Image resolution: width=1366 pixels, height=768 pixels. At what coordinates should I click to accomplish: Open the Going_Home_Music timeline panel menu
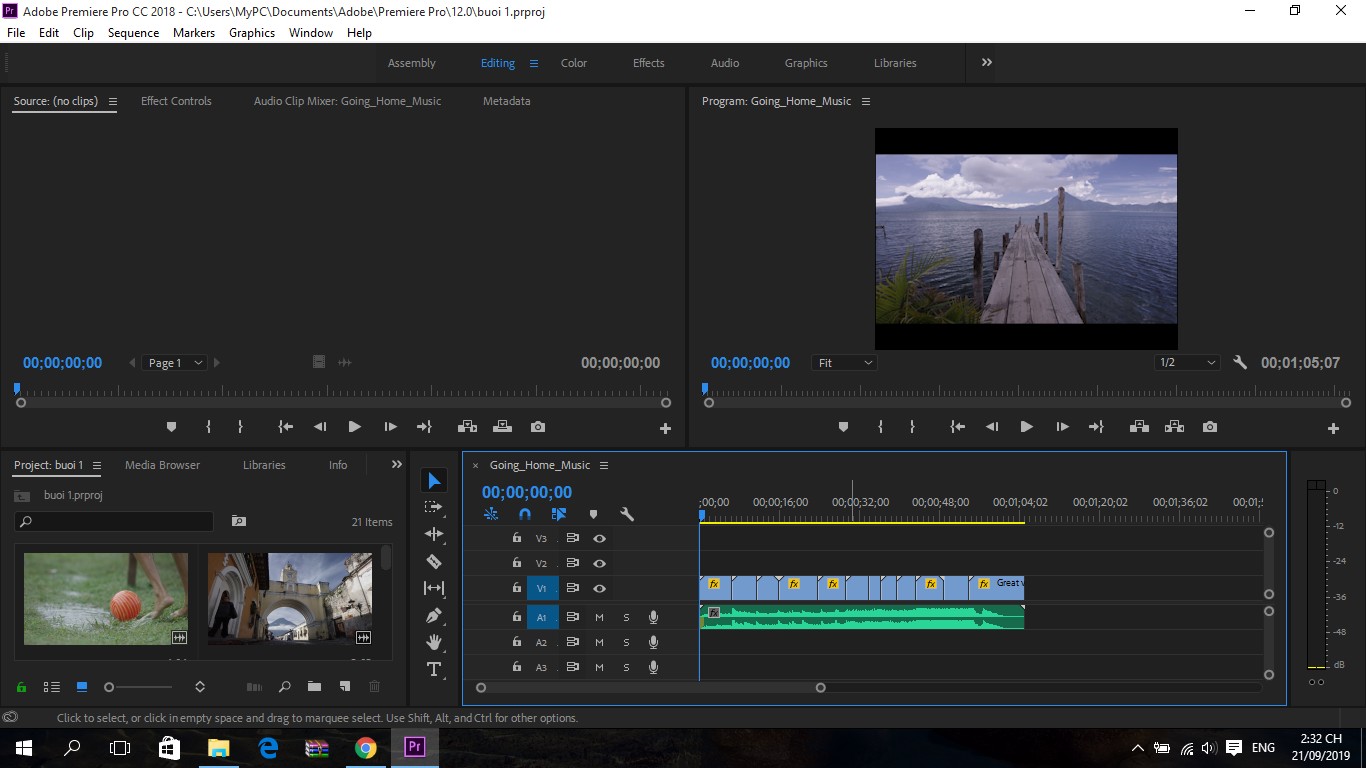(x=604, y=465)
